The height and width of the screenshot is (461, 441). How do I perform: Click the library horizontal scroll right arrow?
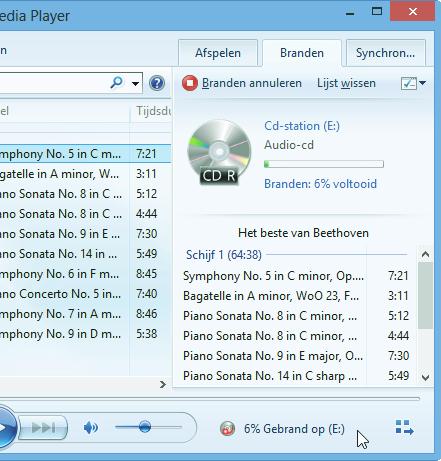(x=163, y=384)
